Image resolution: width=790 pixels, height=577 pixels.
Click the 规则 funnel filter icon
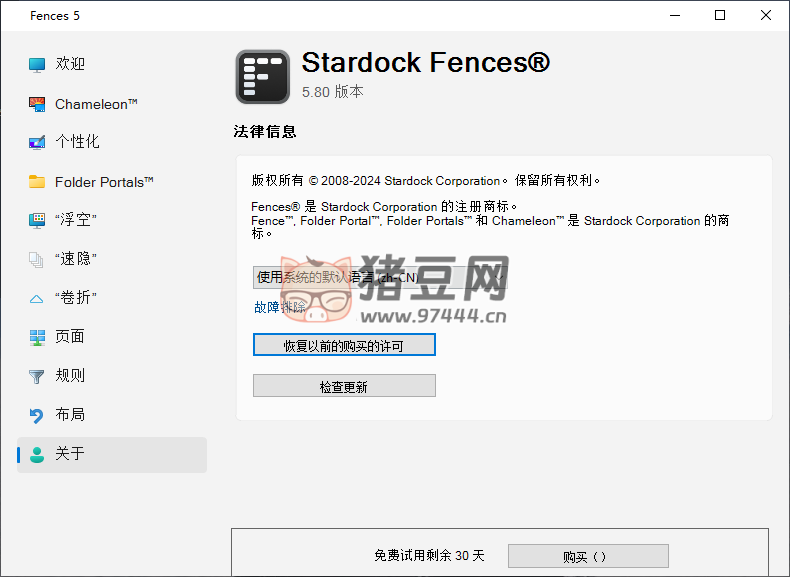[37, 376]
